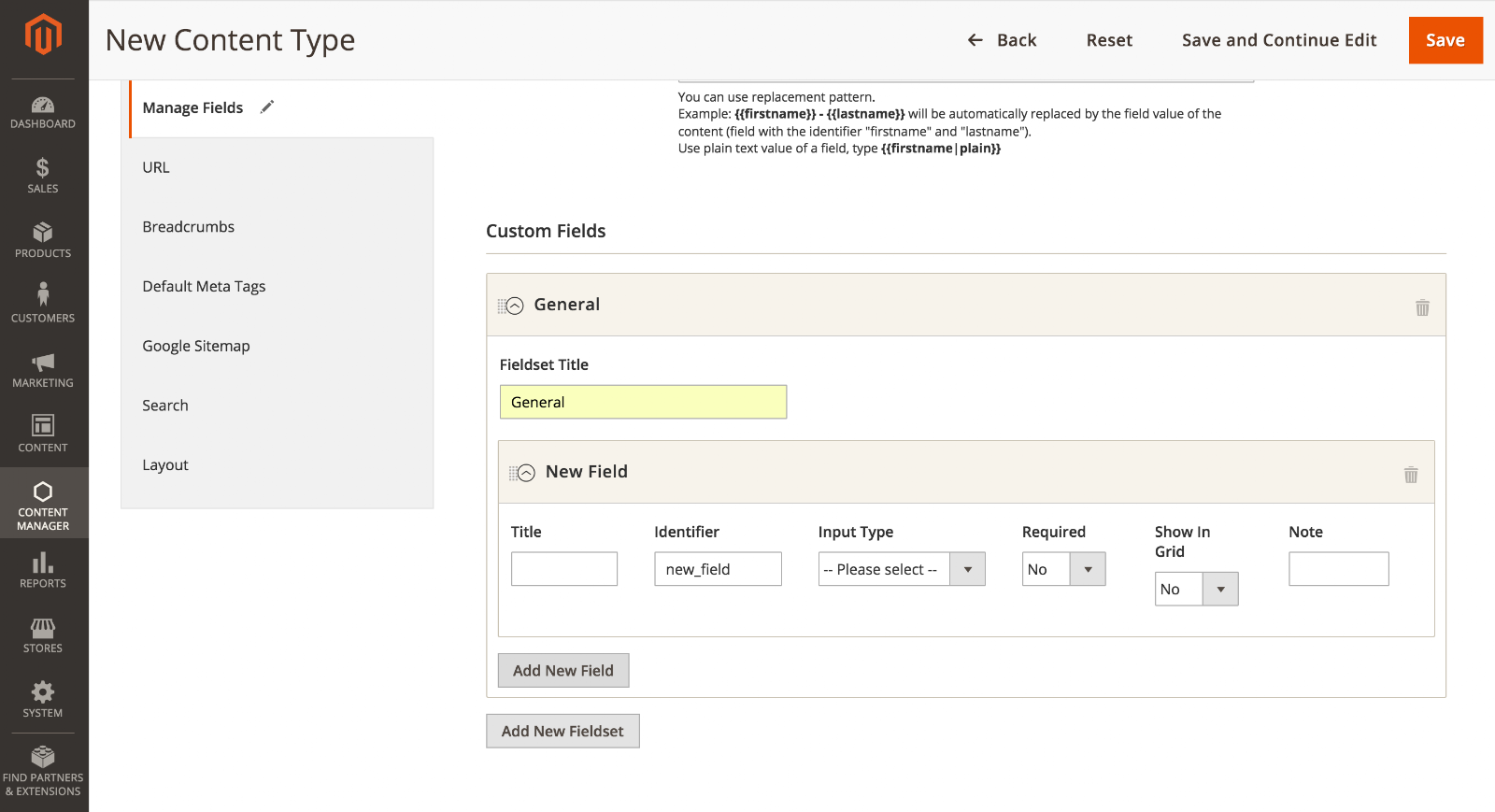Screen dimensions: 1495x812
Task: Select the Default Meta Tags tab
Action: 278,286
